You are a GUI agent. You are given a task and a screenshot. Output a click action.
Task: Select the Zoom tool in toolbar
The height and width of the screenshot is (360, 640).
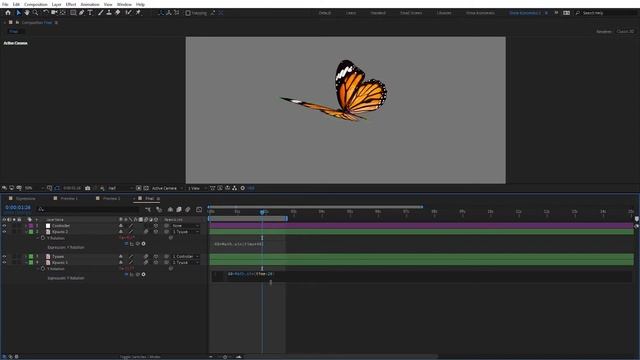pyautogui.click(x=36, y=13)
